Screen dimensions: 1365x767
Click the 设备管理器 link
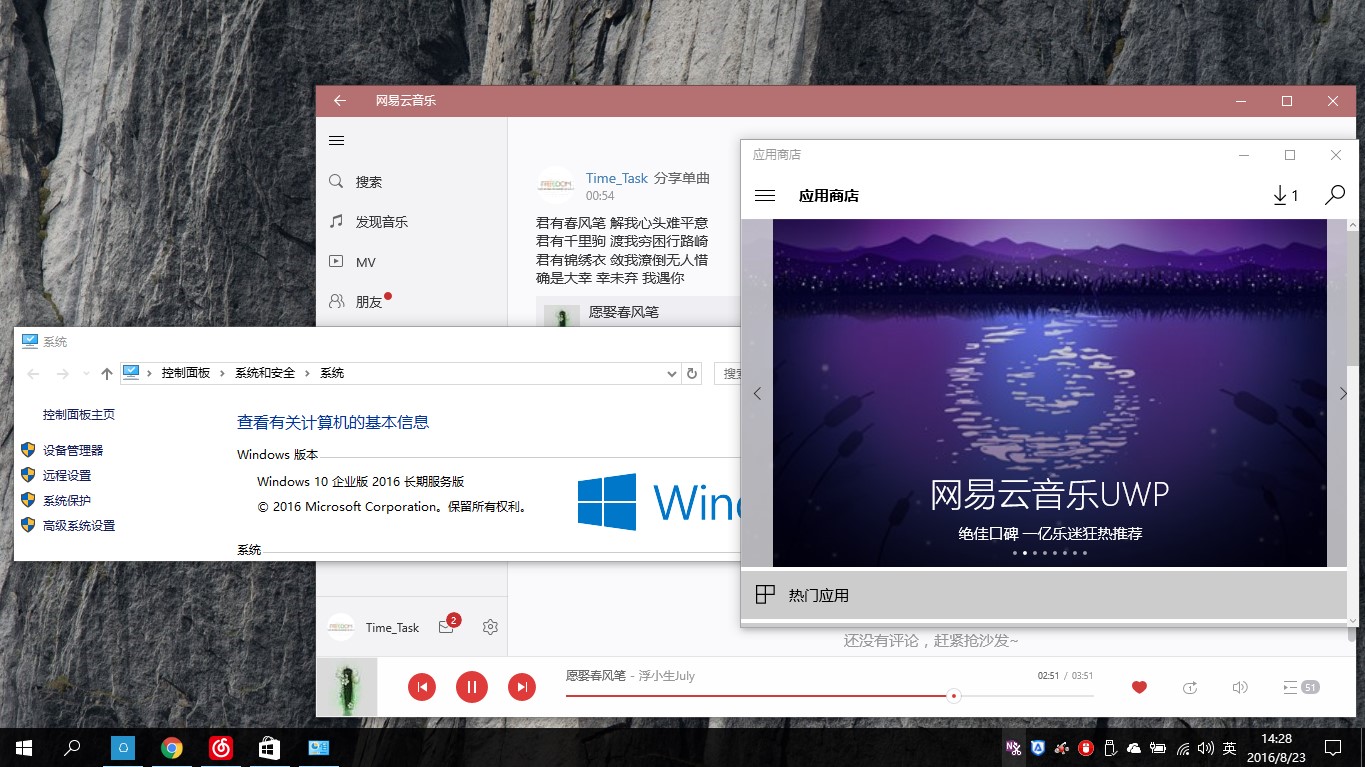tap(73, 451)
